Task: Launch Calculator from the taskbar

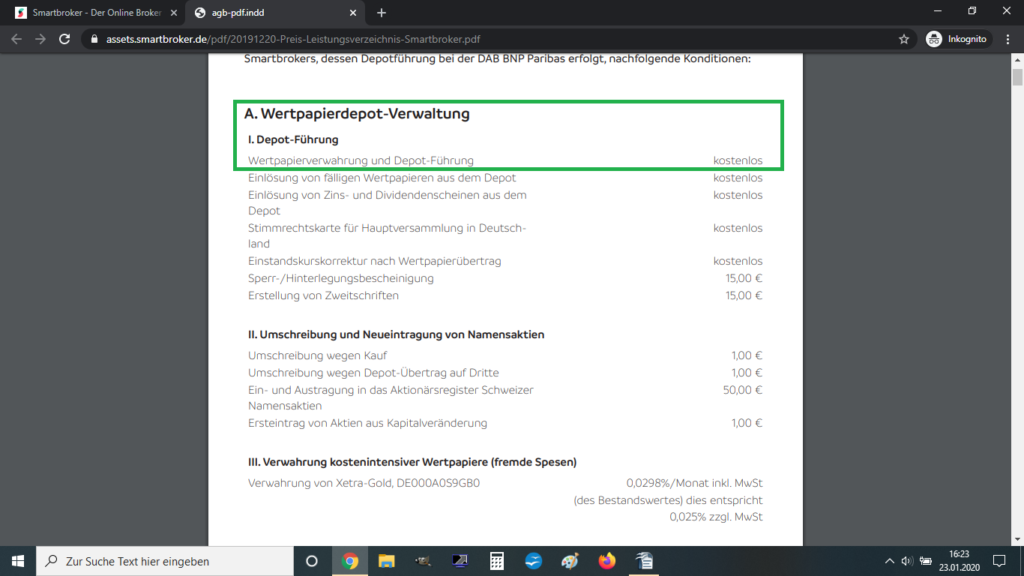Action: (496, 561)
